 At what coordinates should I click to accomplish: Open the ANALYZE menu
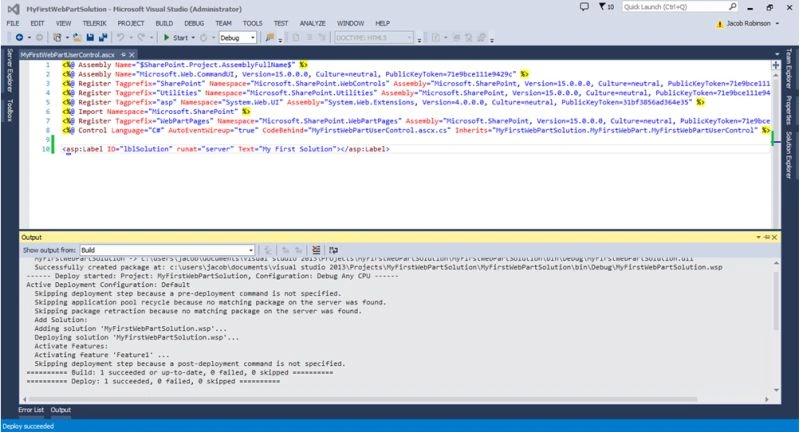312,23
